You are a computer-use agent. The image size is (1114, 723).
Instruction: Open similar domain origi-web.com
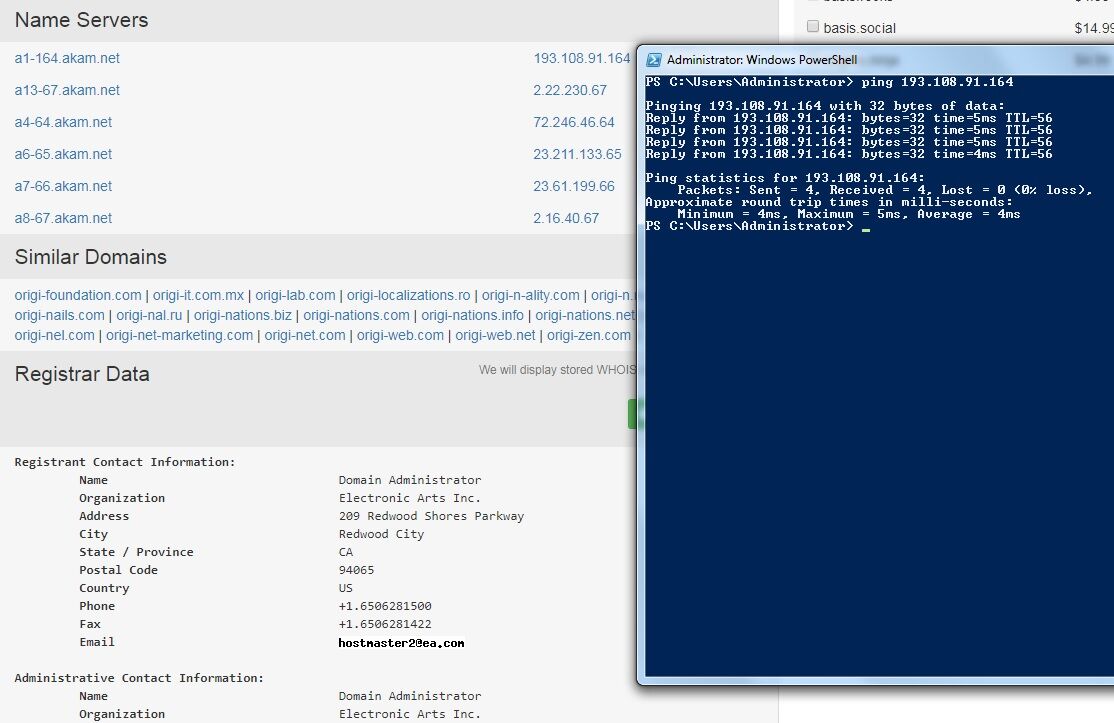(400, 335)
